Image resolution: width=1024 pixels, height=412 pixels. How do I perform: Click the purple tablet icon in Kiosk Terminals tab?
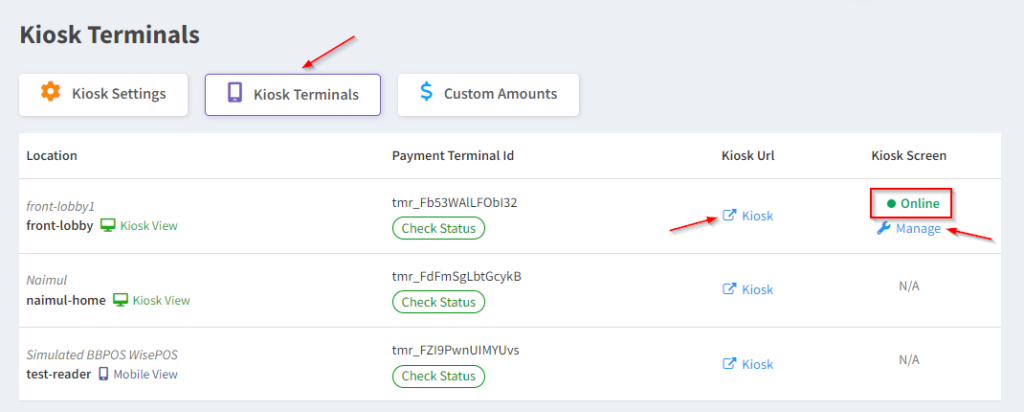235,93
